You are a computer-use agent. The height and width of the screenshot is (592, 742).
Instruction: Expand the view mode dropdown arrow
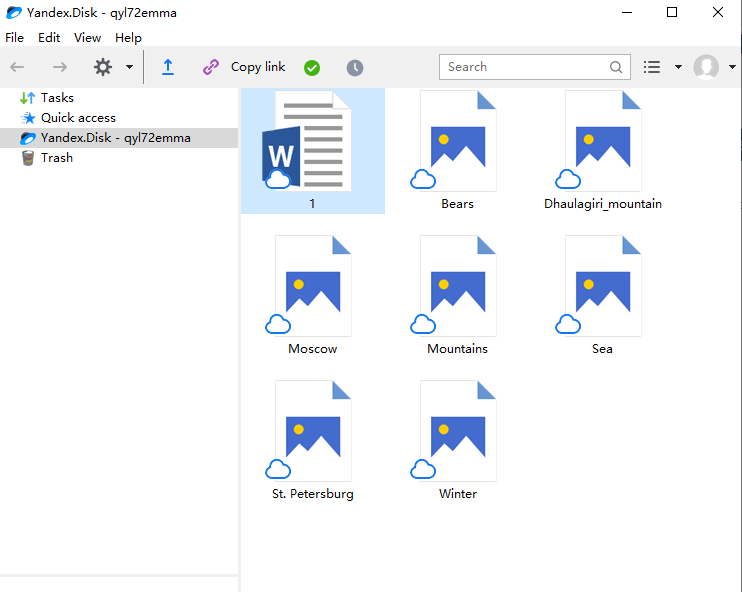(x=678, y=67)
